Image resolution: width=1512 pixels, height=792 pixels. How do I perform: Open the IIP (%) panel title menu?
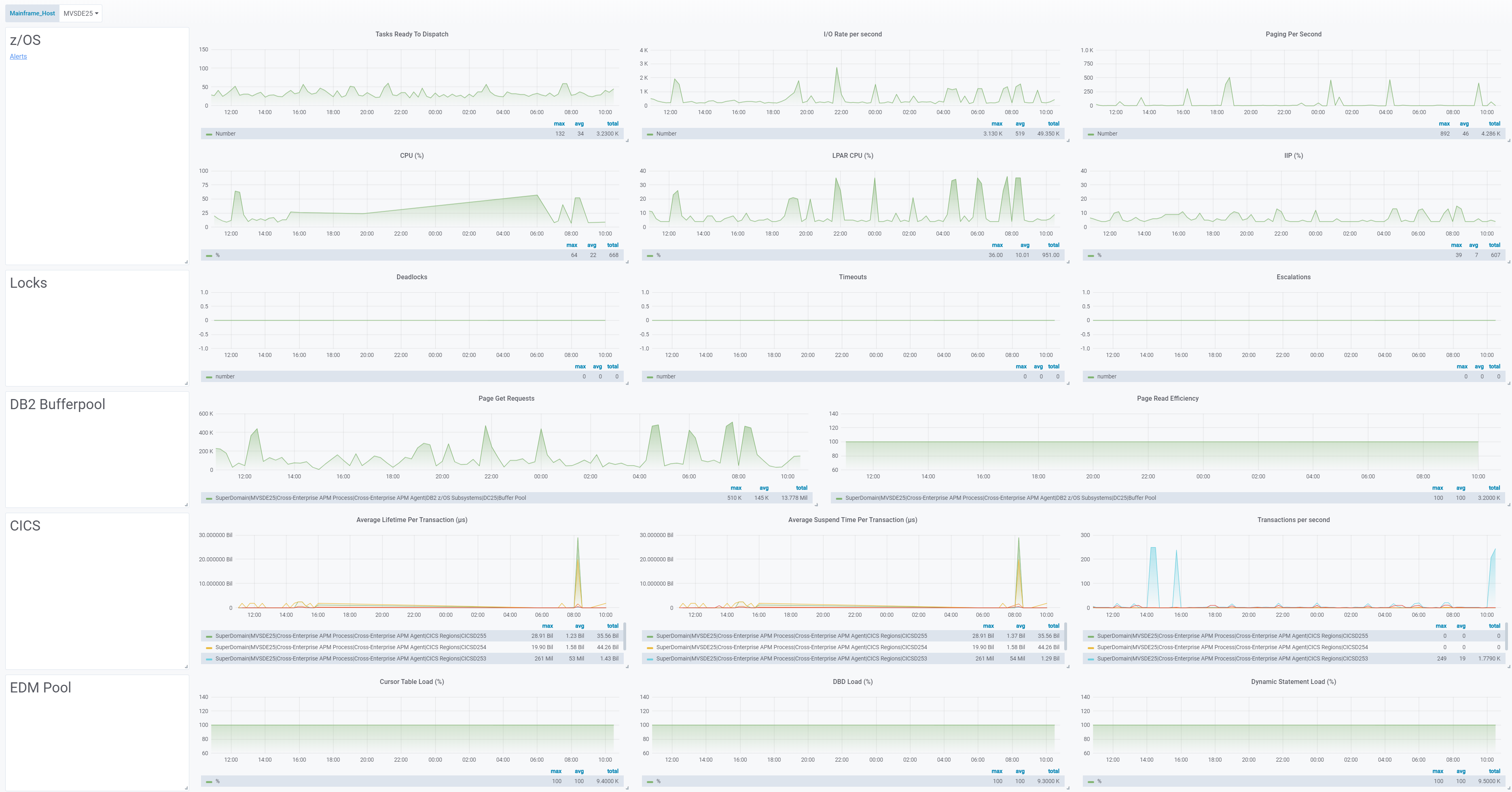point(1293,155)
